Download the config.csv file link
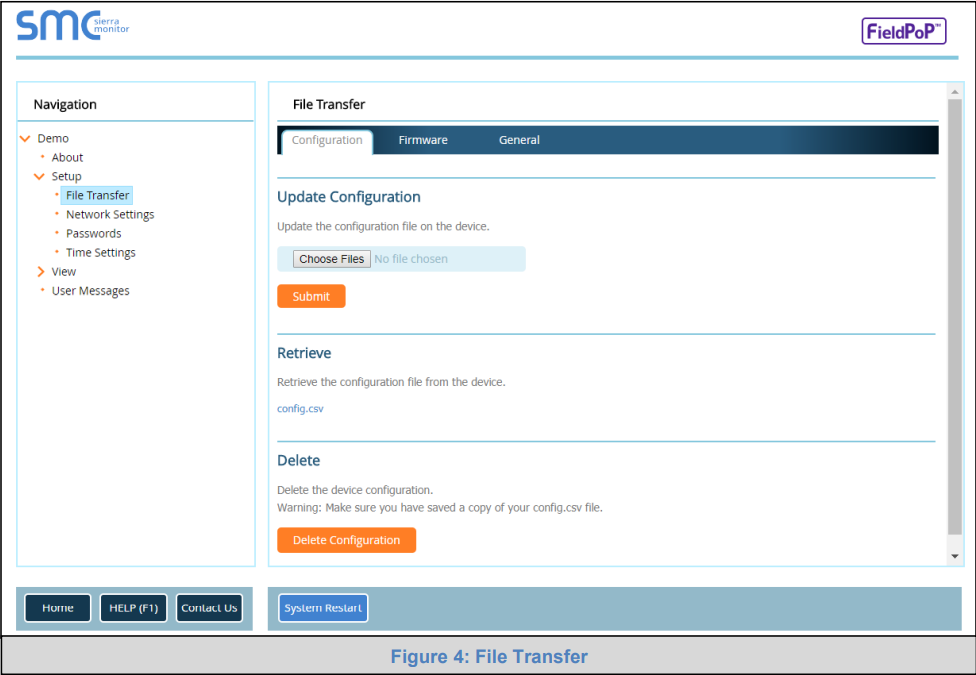The image size is (976, 675). pos(300,409)
